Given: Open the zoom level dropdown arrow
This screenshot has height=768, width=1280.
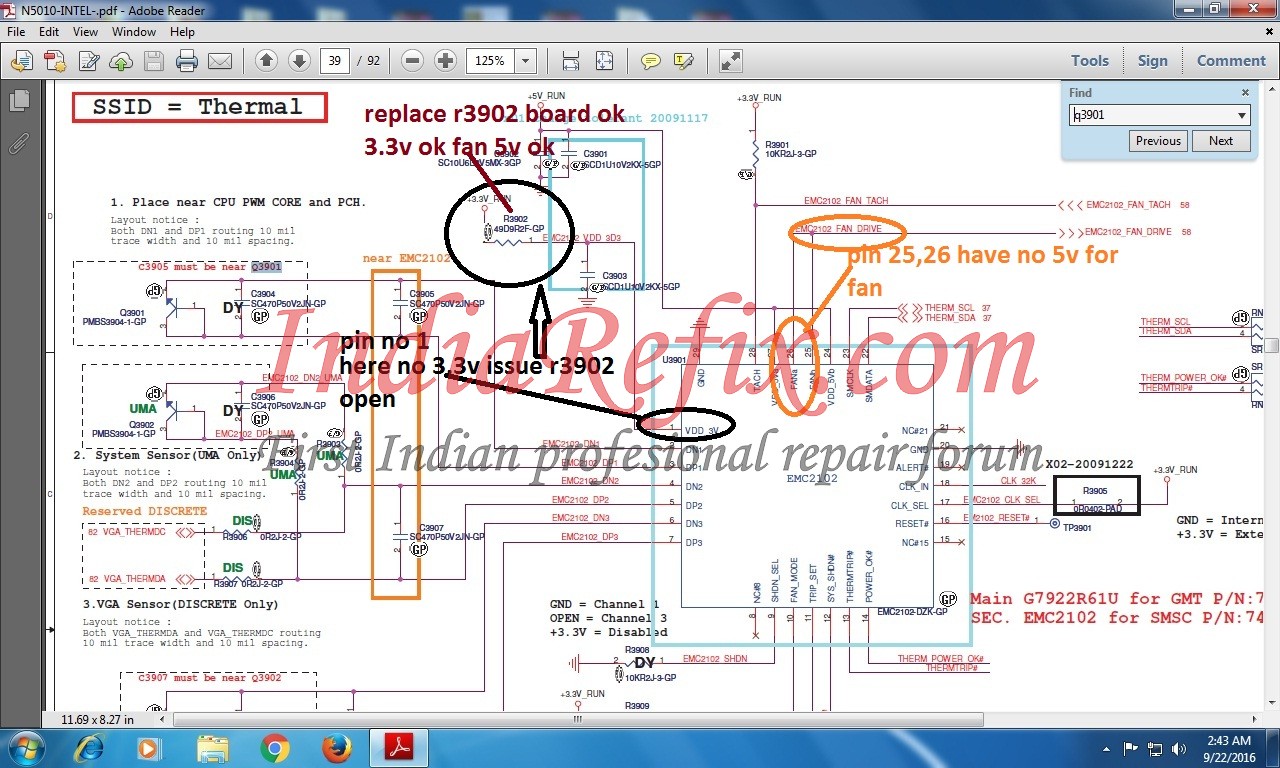Looking at the screenshot, I should (x=526, y=61).
